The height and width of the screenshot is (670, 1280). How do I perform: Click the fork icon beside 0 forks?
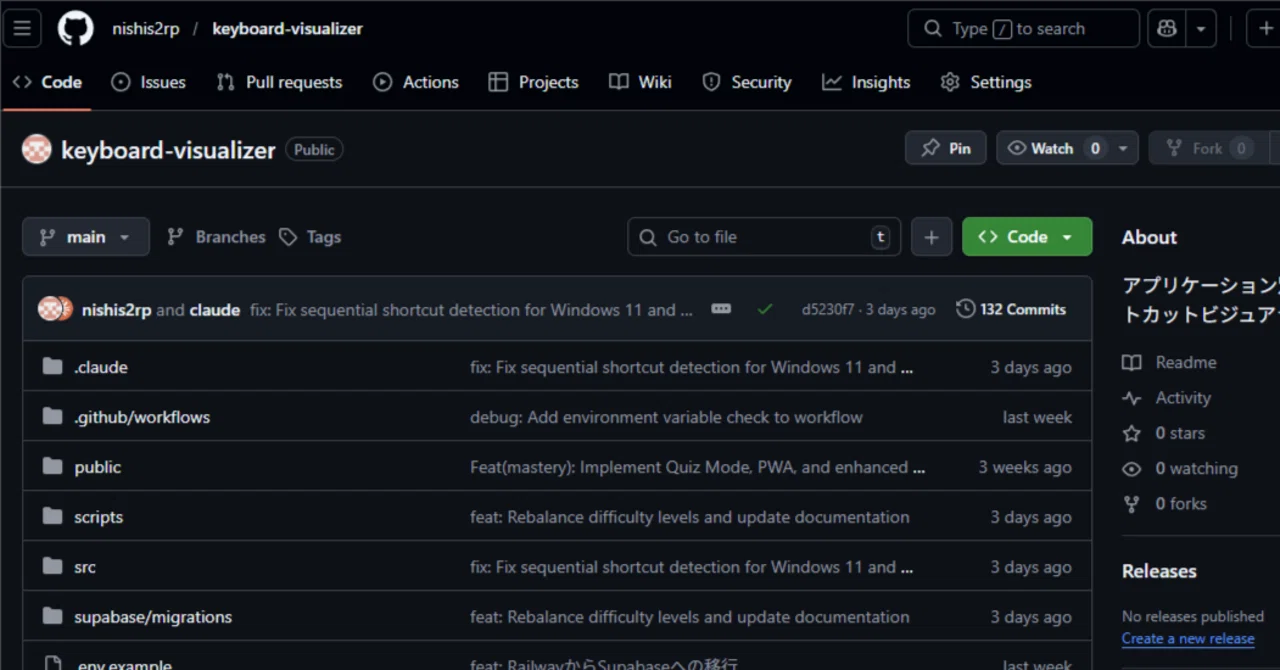(x=1132, y=504)
